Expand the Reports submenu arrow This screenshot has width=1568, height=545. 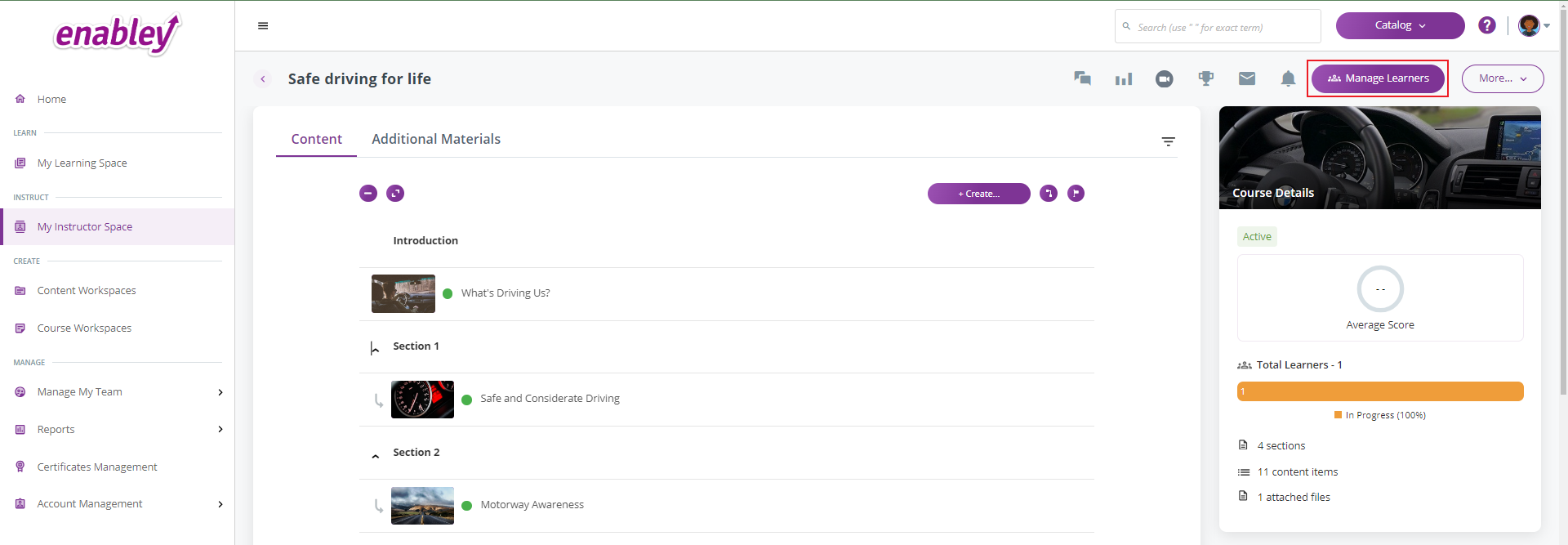pos(220,430)
